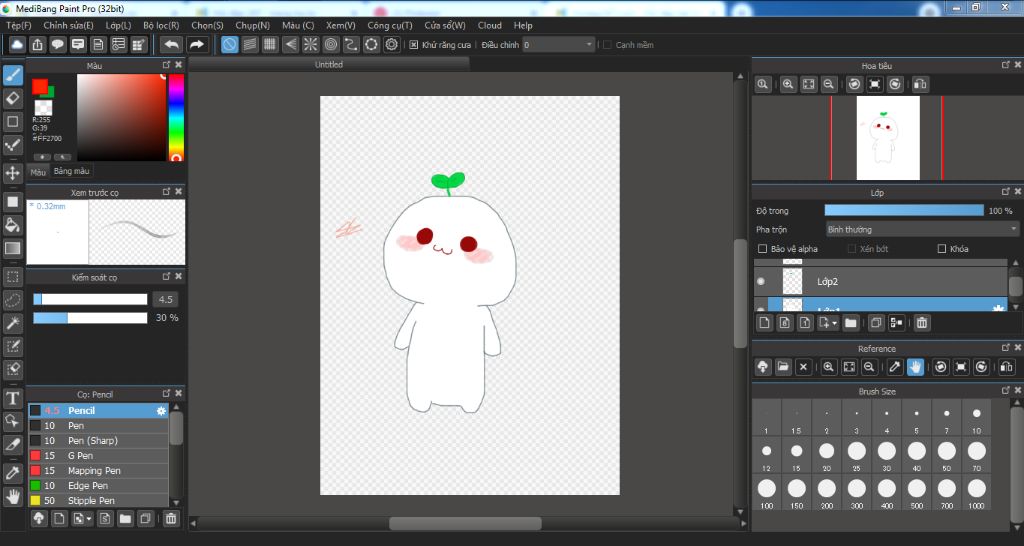Add layer folder in Lớp panel
The width and height of the screenshot is (1024, 546).
[850, 323]
